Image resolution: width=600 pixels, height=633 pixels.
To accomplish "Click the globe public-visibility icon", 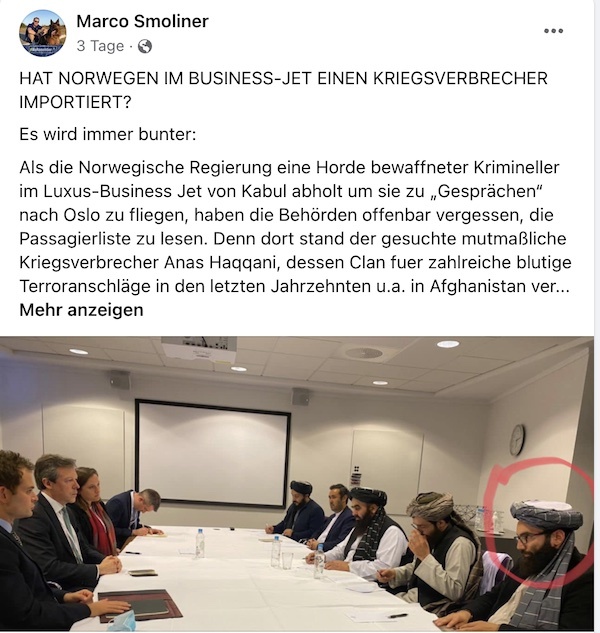I will pos(145,46).
